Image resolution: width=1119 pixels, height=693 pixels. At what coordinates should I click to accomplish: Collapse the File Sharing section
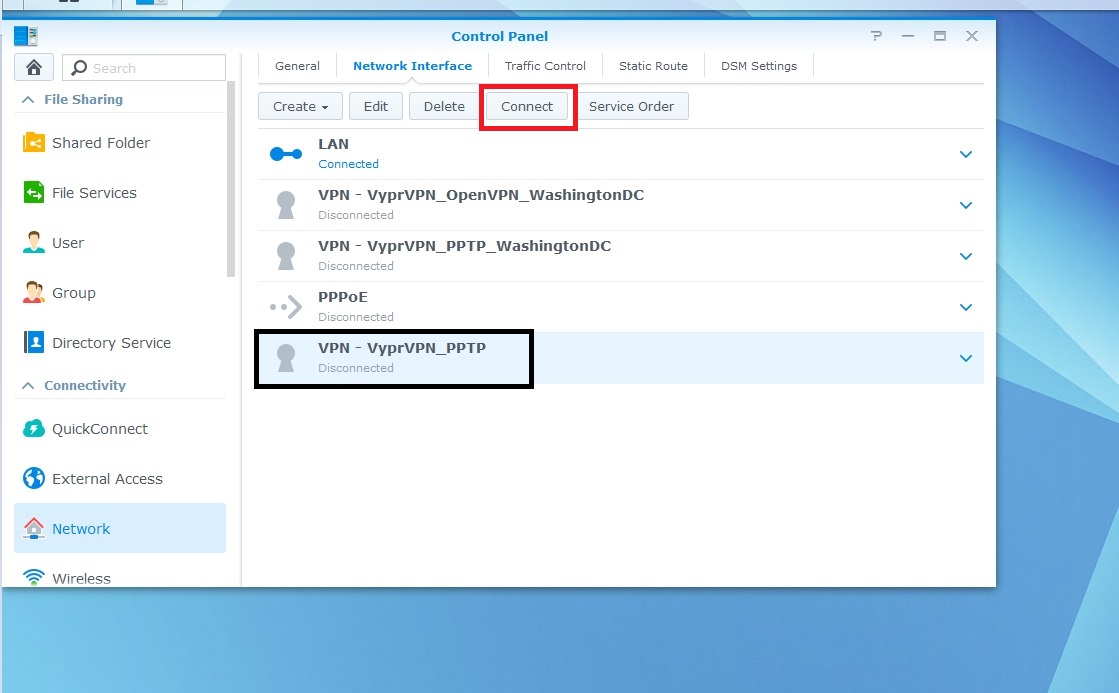pos(28,99)
